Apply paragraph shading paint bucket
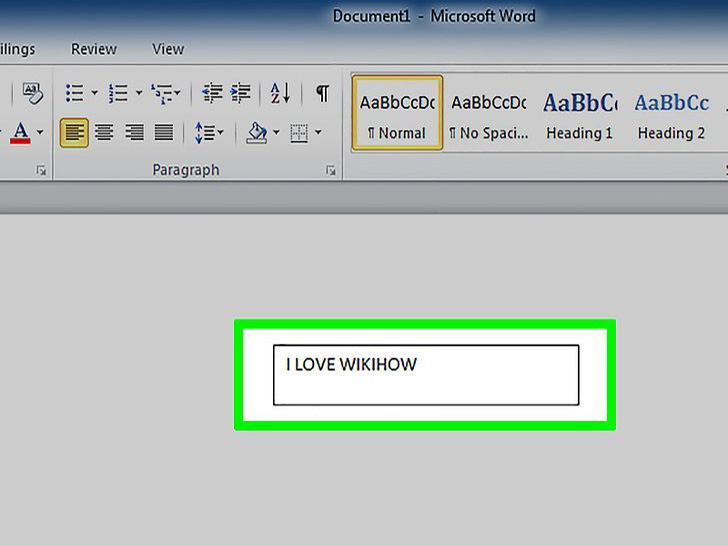Screen dimensions: 728x546 click(x=257, y=133)
